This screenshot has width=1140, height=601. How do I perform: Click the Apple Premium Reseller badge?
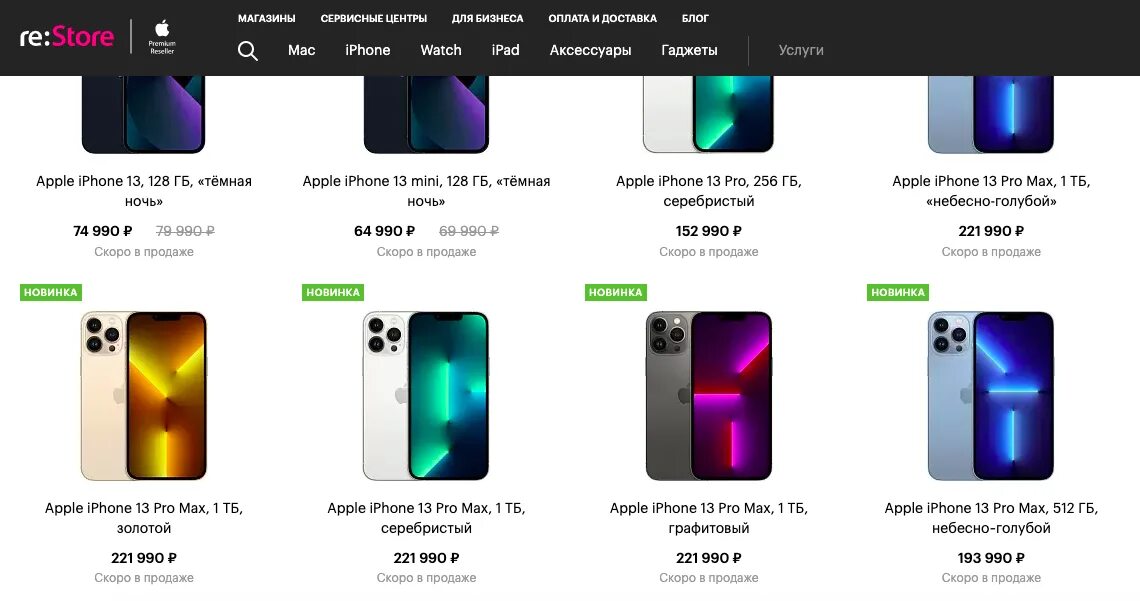pos(162,37)
